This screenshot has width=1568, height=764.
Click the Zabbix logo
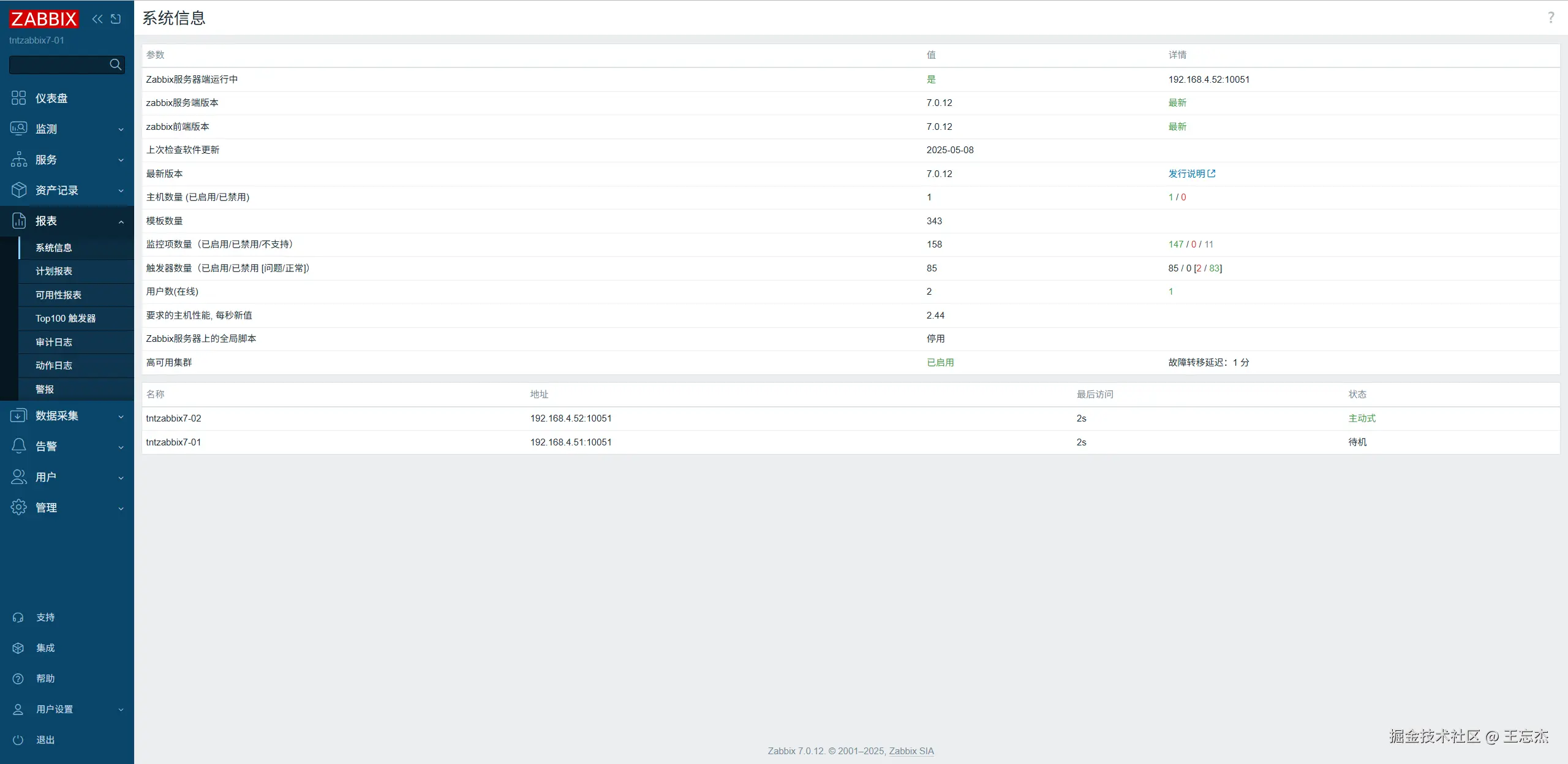pos(43,19)
